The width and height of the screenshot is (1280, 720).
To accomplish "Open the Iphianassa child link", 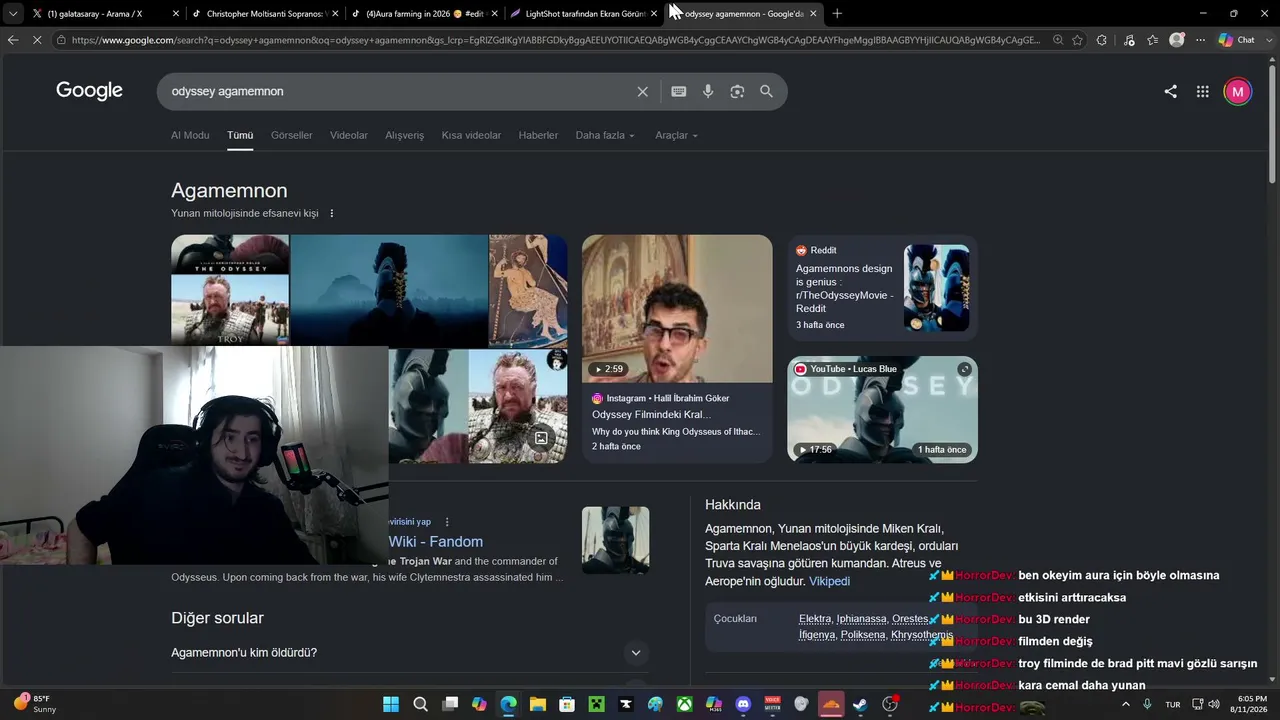I will [861, 619].
